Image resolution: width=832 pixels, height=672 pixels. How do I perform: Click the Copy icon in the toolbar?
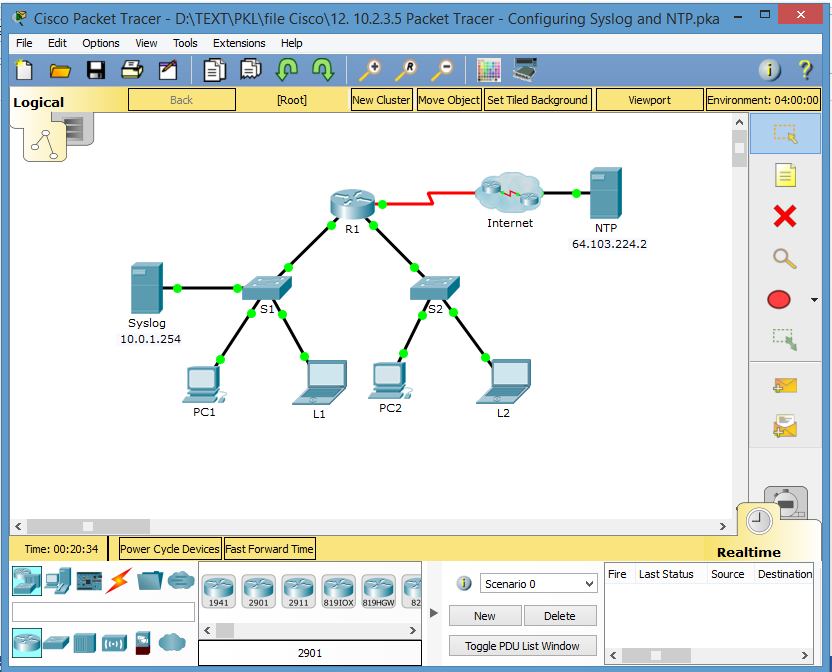214,70
